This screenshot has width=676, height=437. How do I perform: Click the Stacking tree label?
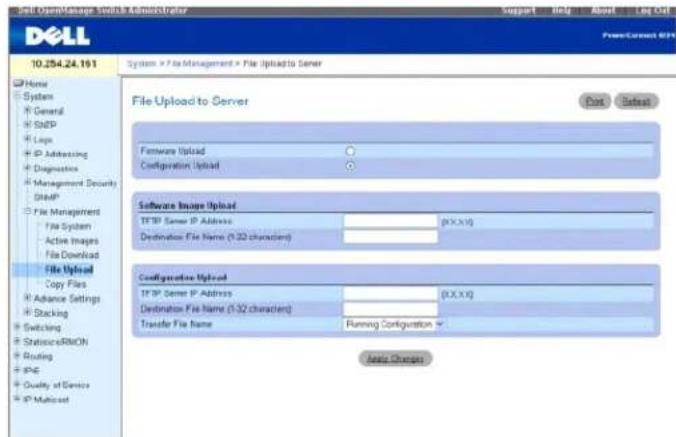[51, 313]
